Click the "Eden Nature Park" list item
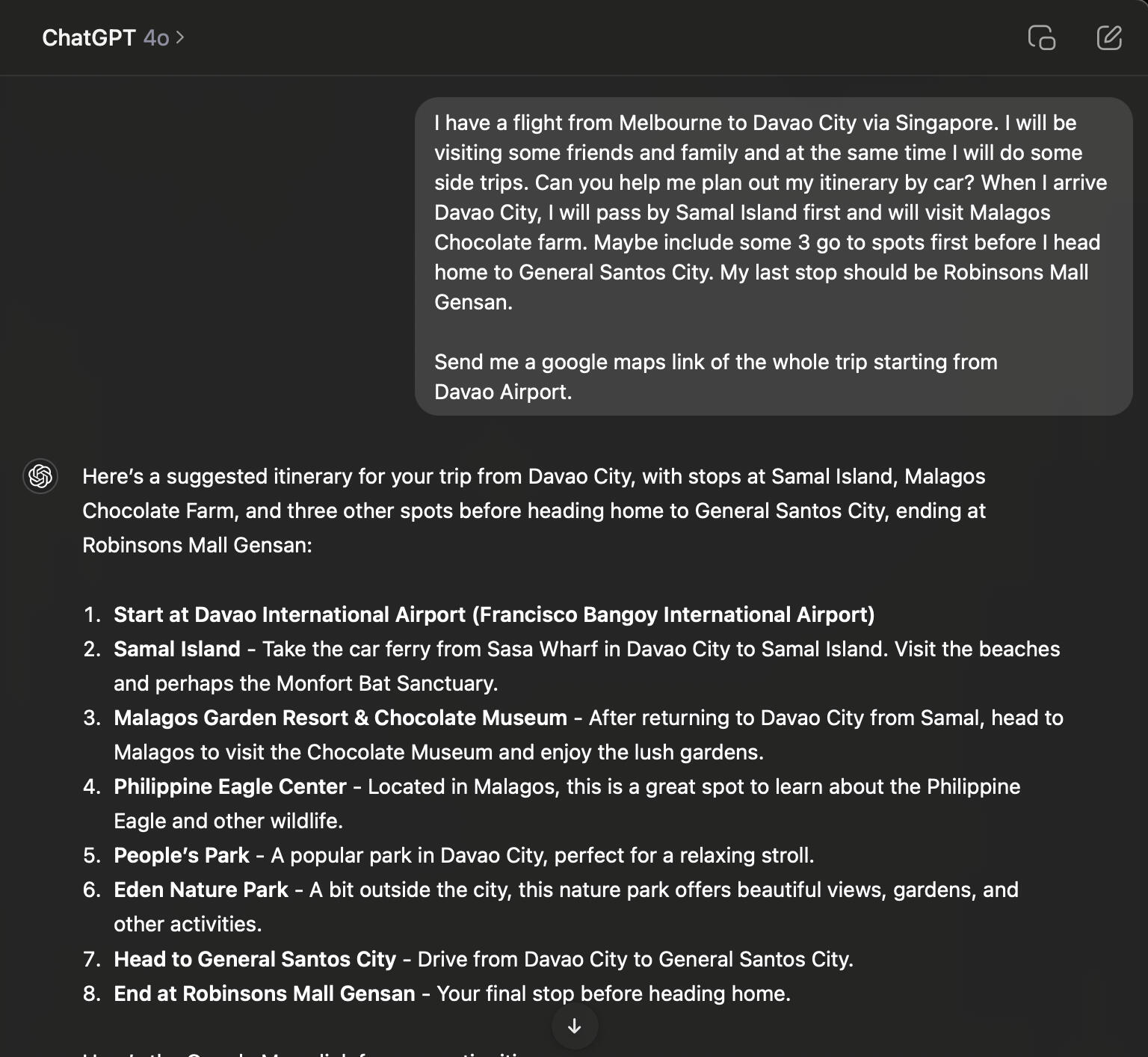The image size is (1148, 1057). click(x=201, y=890)
